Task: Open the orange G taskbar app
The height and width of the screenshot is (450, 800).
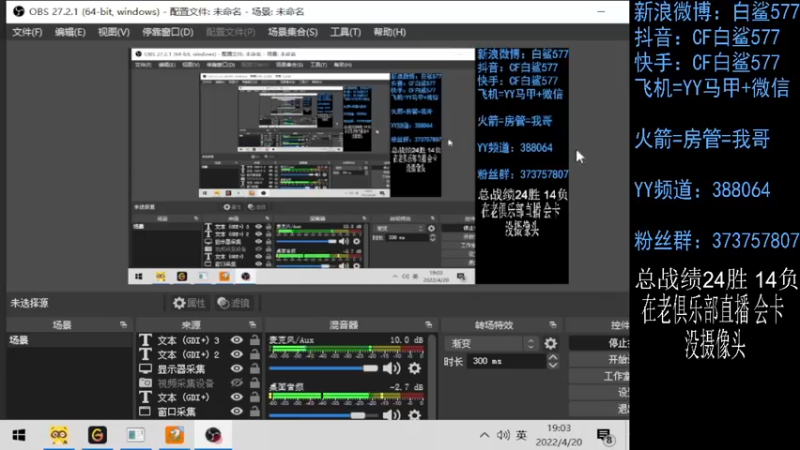Action: 97,435
